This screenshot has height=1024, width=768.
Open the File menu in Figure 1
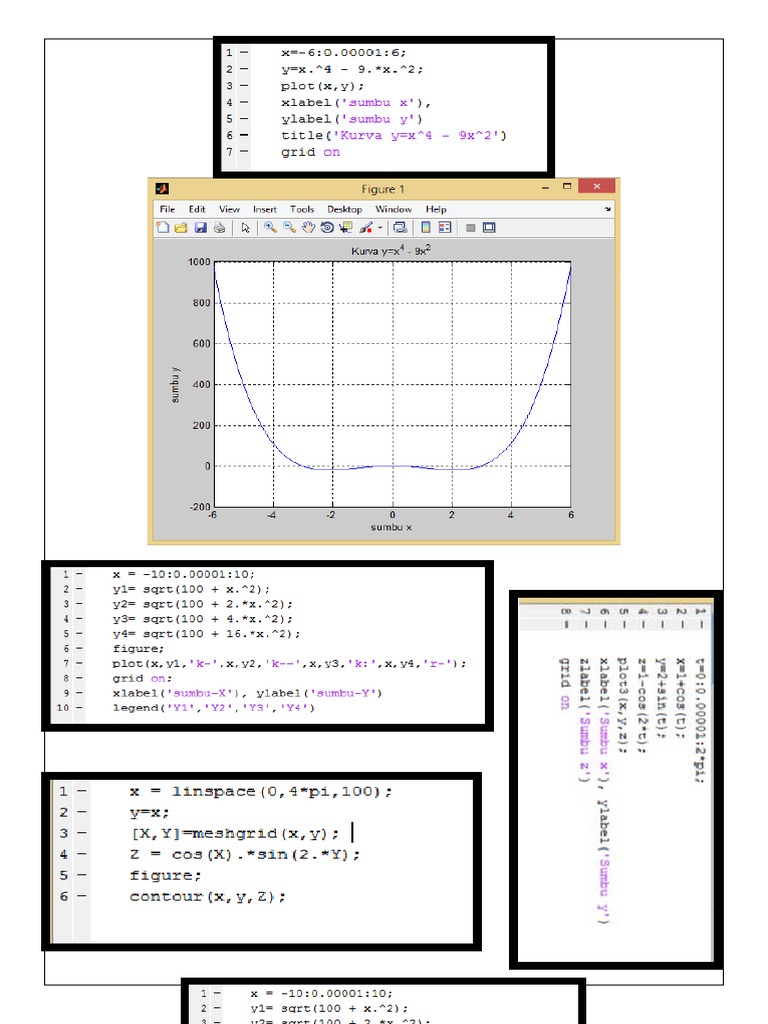tap(167, 209)
